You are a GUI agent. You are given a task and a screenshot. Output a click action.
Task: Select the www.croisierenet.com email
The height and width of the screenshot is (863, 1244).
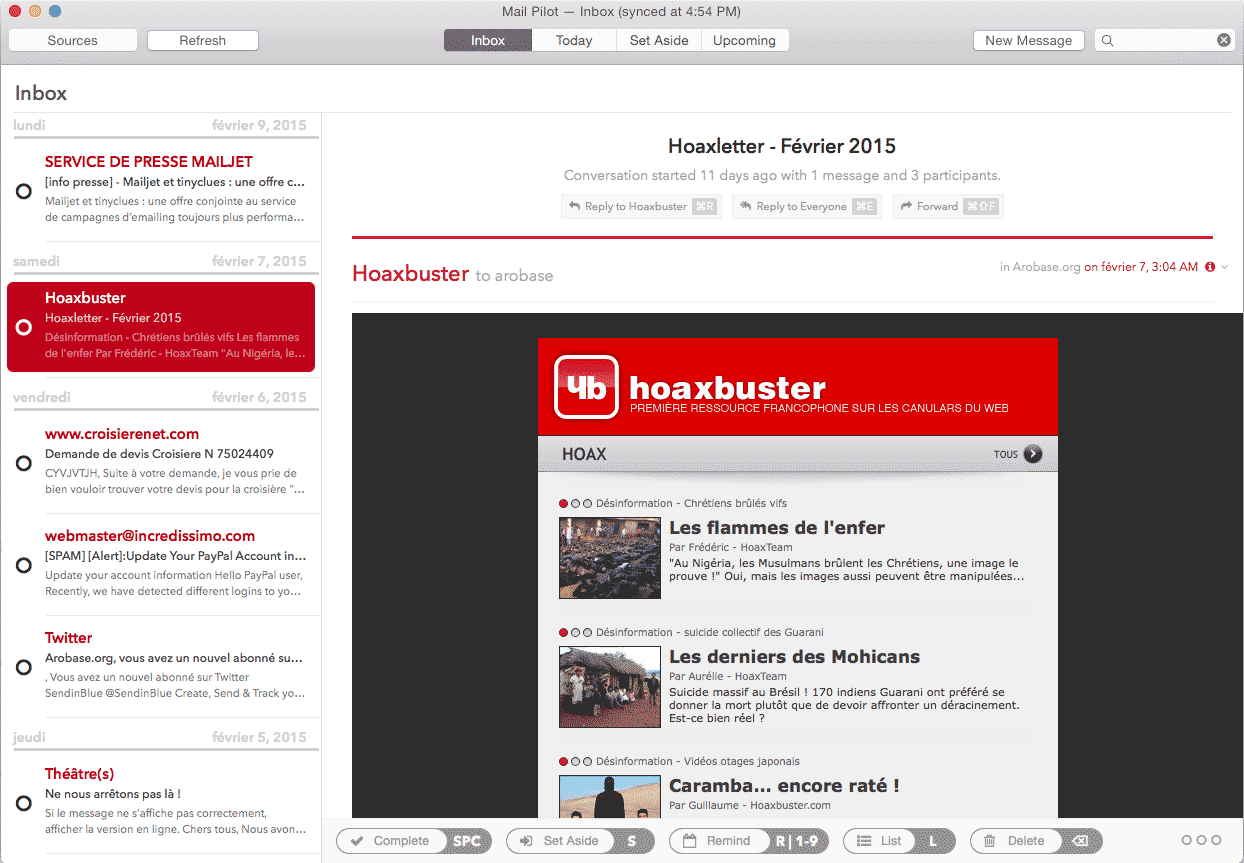point(162,462)
